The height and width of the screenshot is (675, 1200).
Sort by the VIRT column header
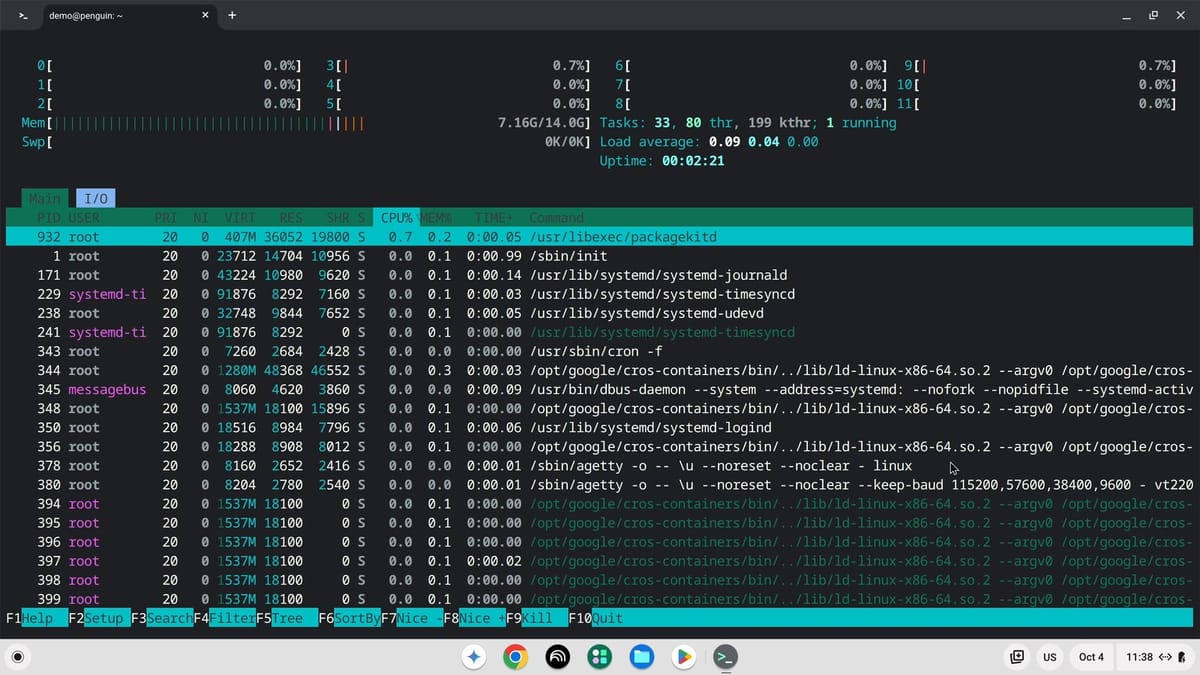[240, 217]
